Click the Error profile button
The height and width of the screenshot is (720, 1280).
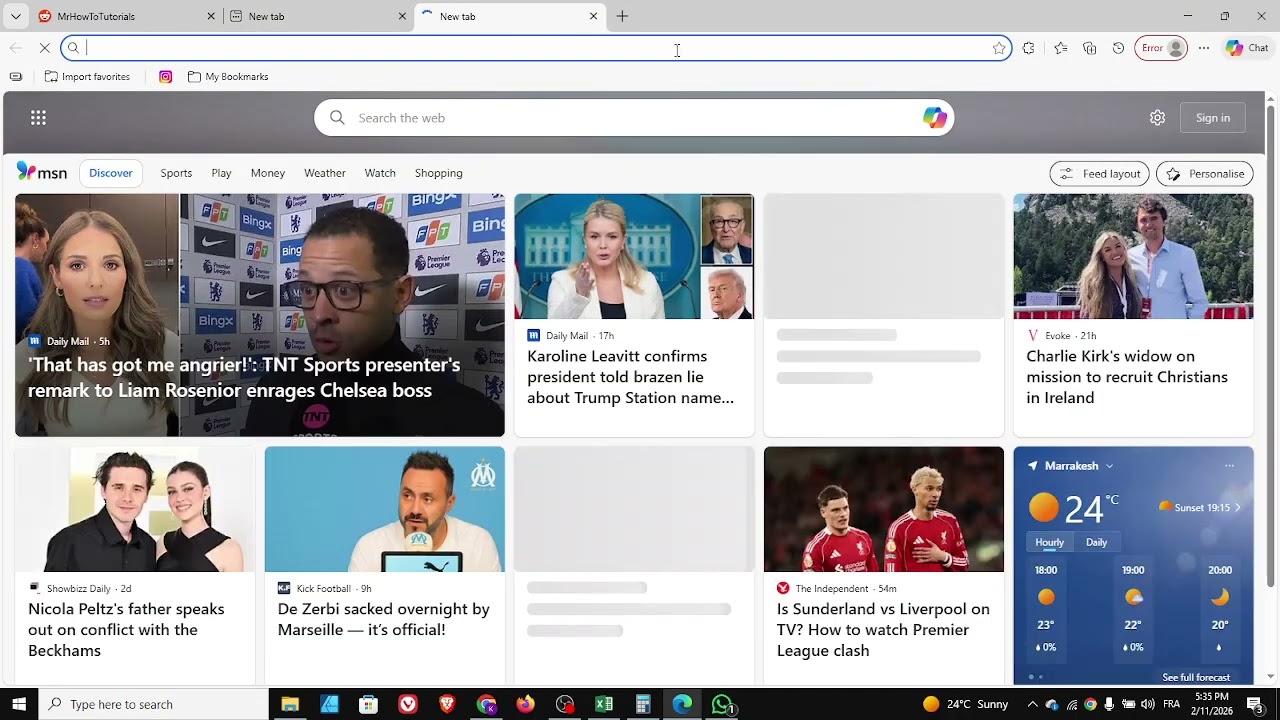pos(1161,48)
